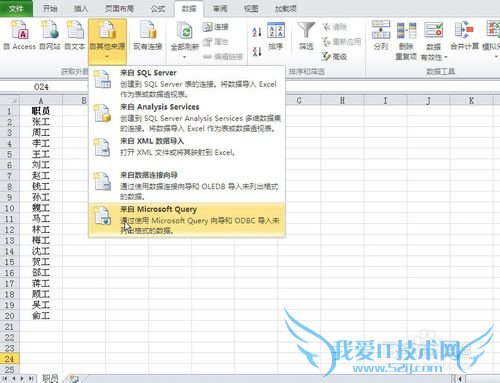The width and height of the screenshot is (500, 383).
Task: Switch to the 职员 sheet tab
Action: click(50, 378)
